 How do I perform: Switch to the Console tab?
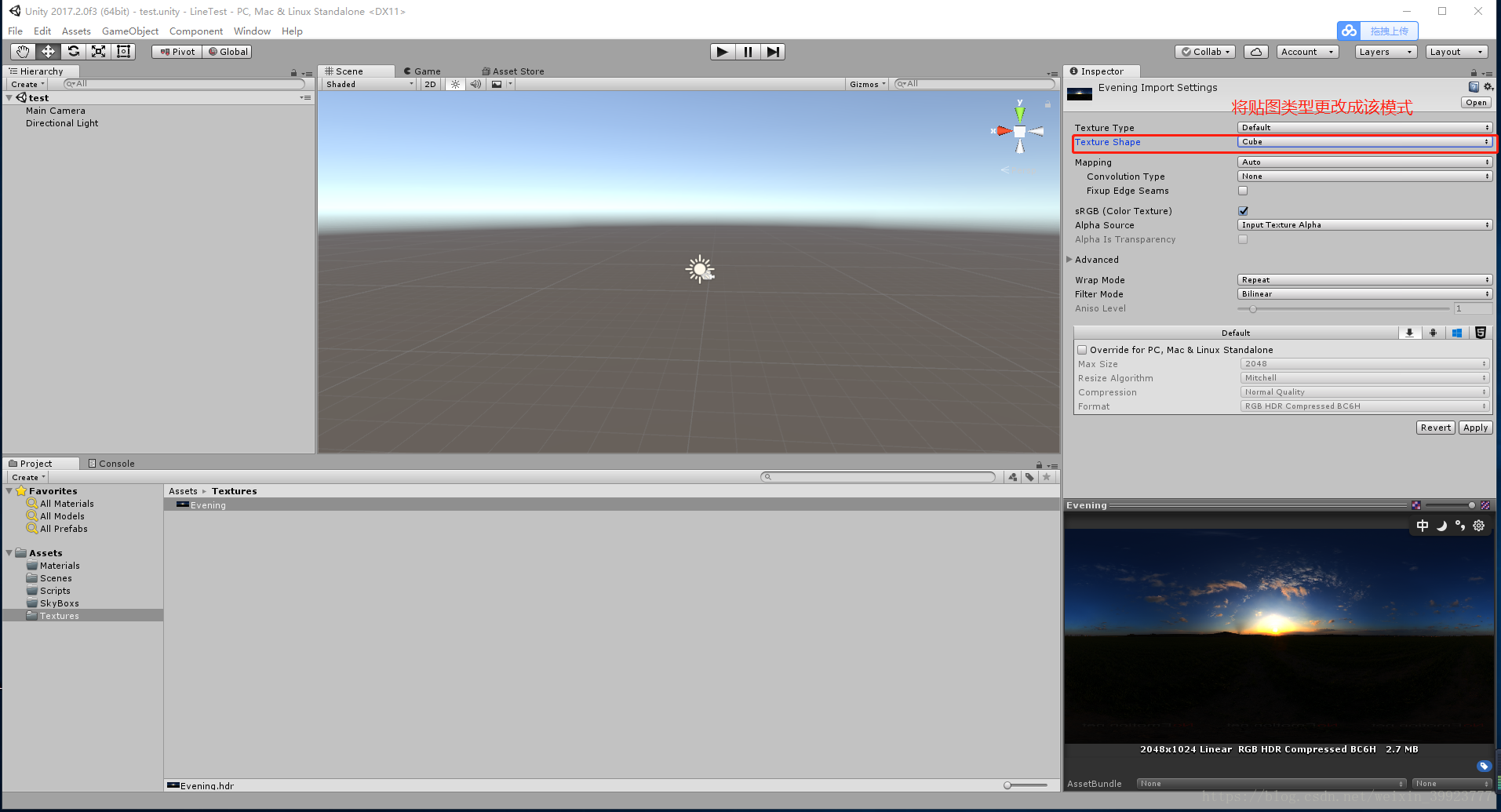coord(111,464)
